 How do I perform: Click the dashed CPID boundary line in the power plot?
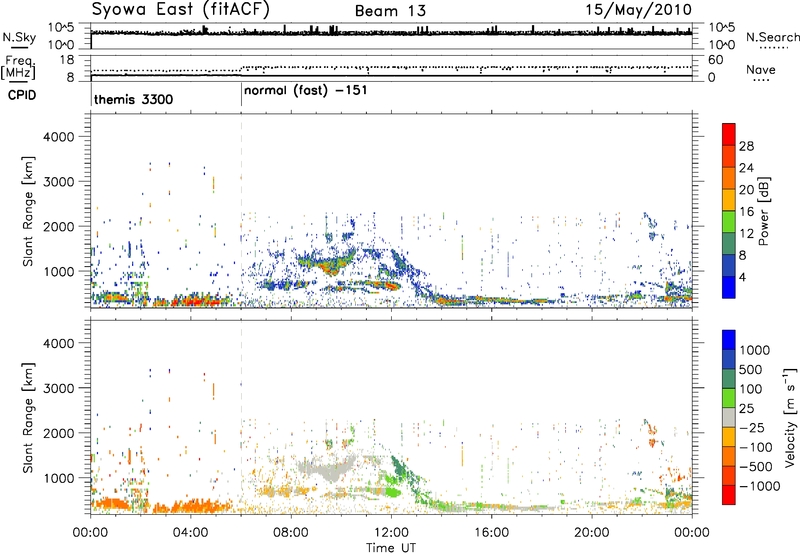pyautogui.click(x=241, y=209)
